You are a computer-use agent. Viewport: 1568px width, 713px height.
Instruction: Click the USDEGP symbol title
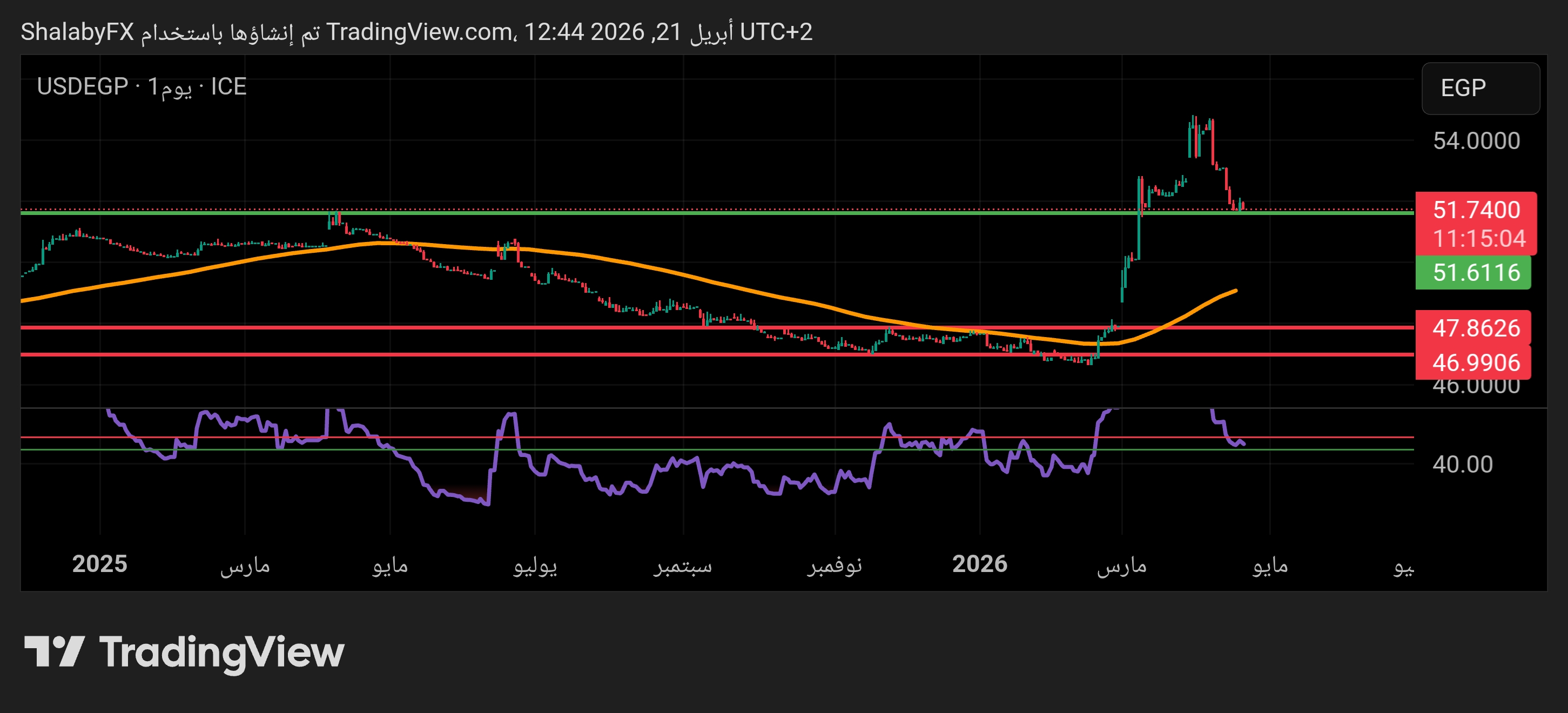tap(82, 87)
